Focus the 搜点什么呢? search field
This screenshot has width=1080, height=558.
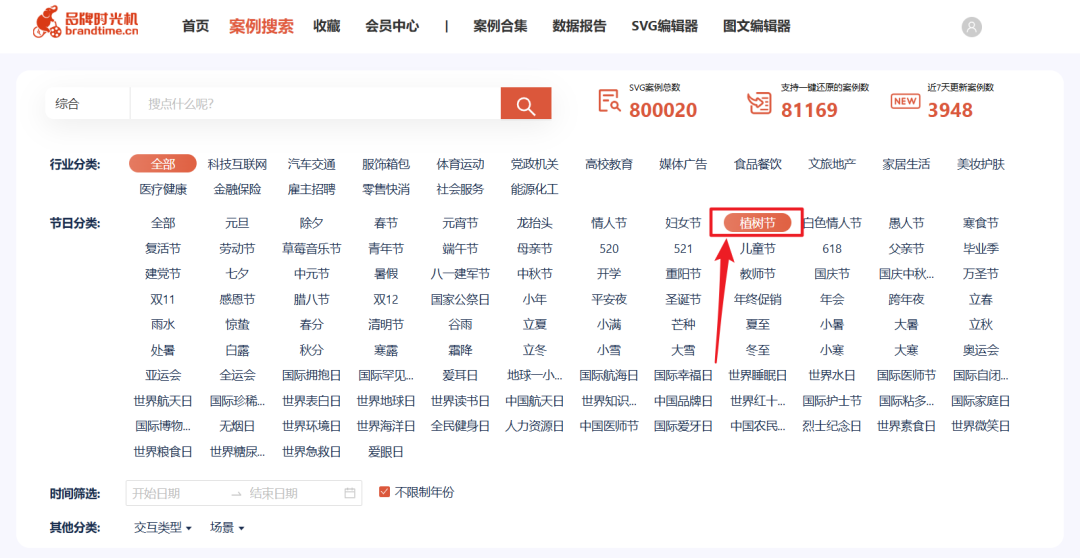coord(315,104)
